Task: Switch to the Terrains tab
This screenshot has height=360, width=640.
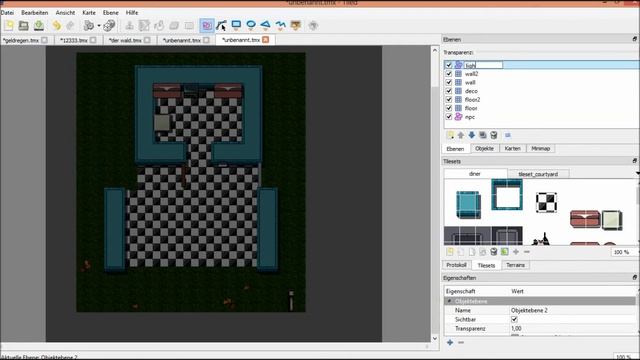Action: (516, 265)
